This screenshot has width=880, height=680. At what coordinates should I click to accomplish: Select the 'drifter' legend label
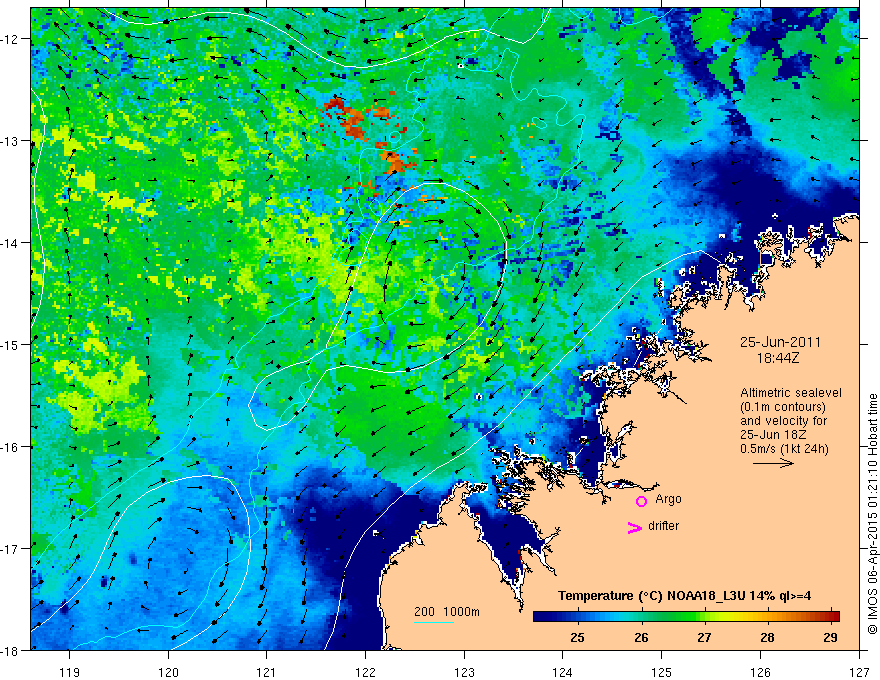pyautogui.click(x=663, y=526)
